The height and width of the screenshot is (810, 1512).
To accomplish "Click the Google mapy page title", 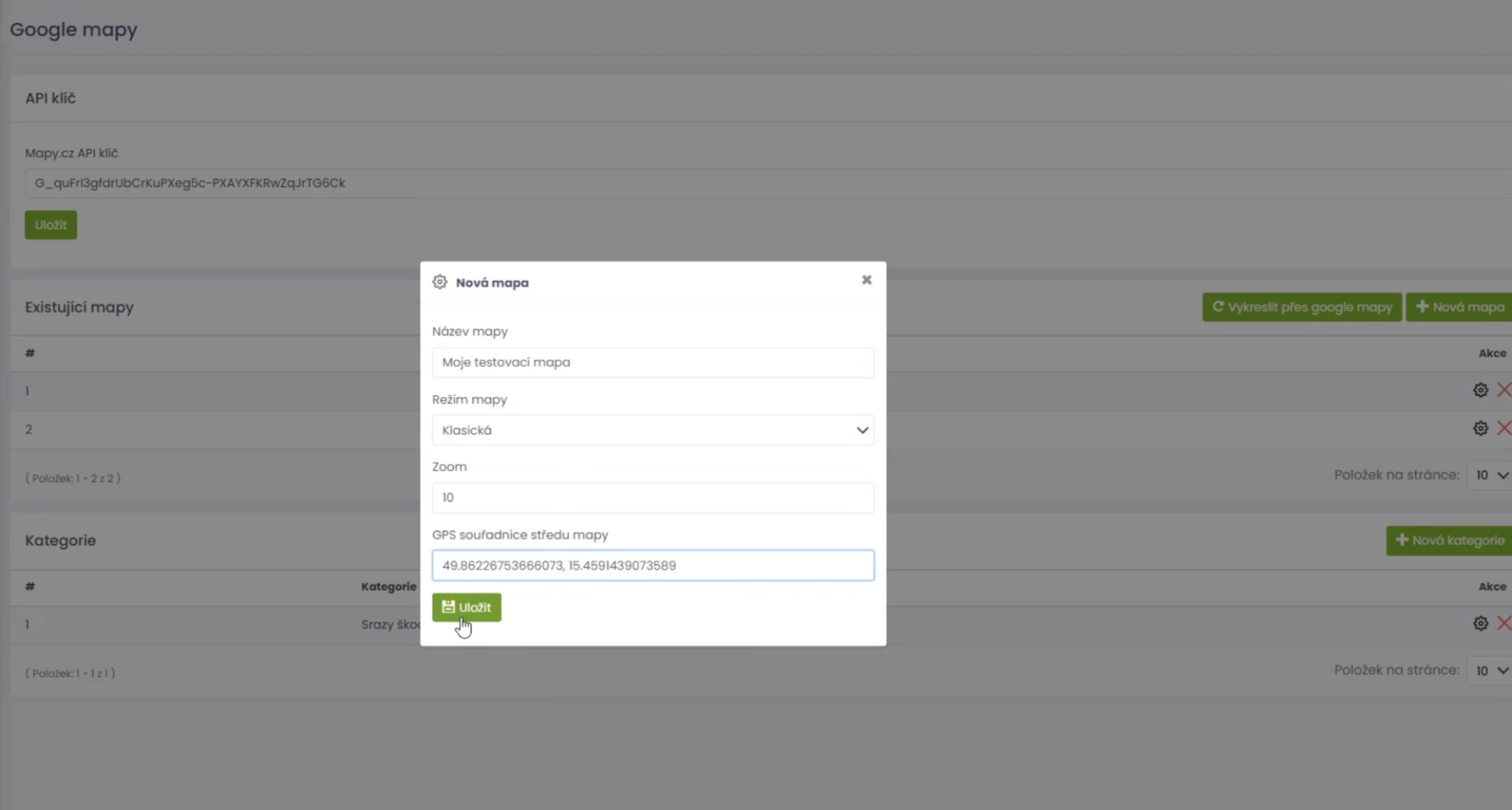I will coord(73,30).
